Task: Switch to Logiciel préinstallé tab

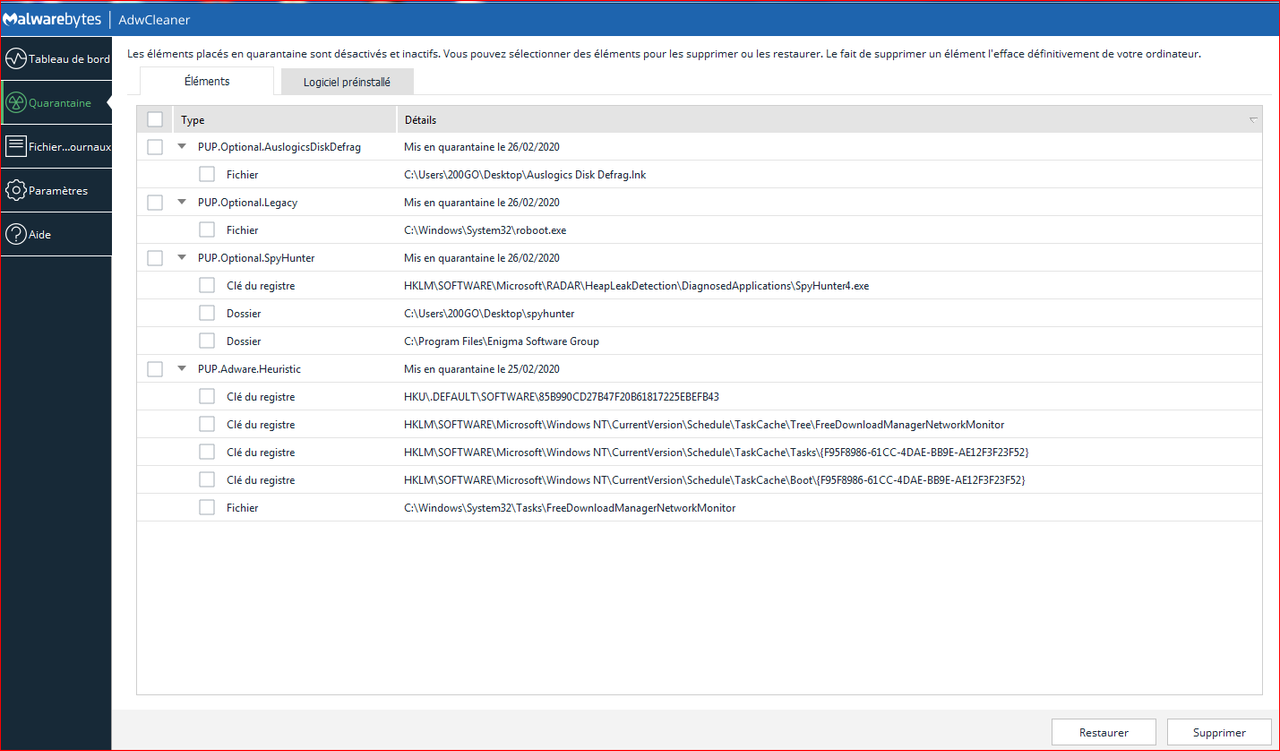Action: [347, 82]
